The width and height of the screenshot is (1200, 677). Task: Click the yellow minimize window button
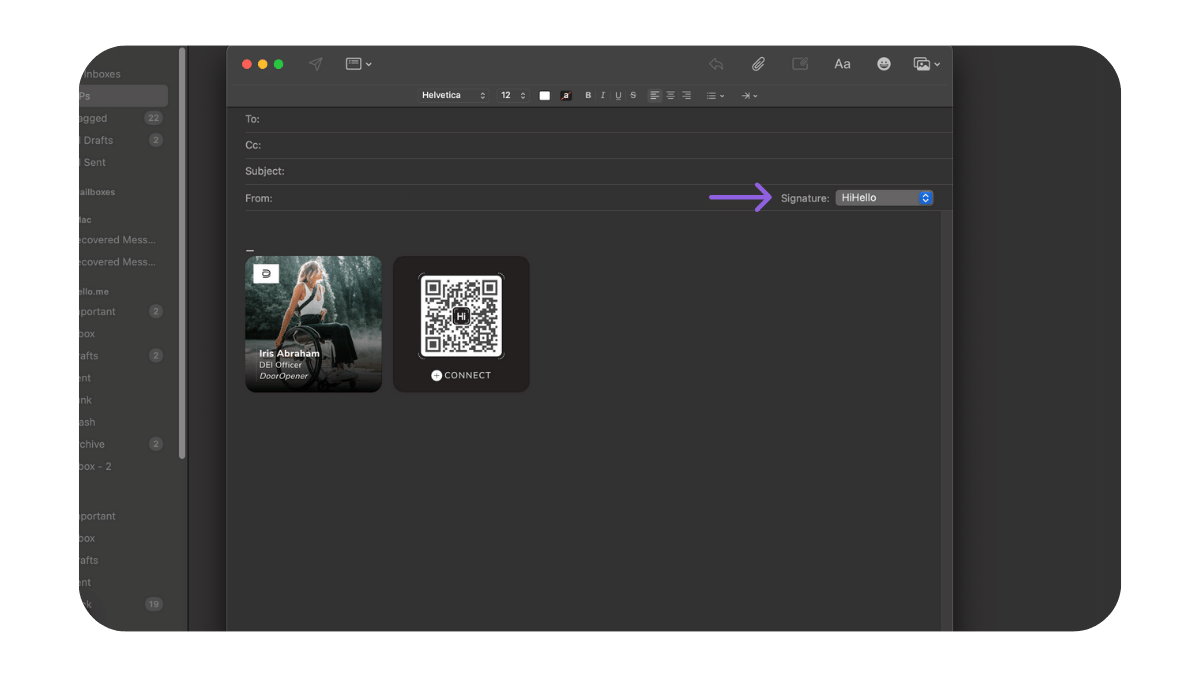point(263,64)
